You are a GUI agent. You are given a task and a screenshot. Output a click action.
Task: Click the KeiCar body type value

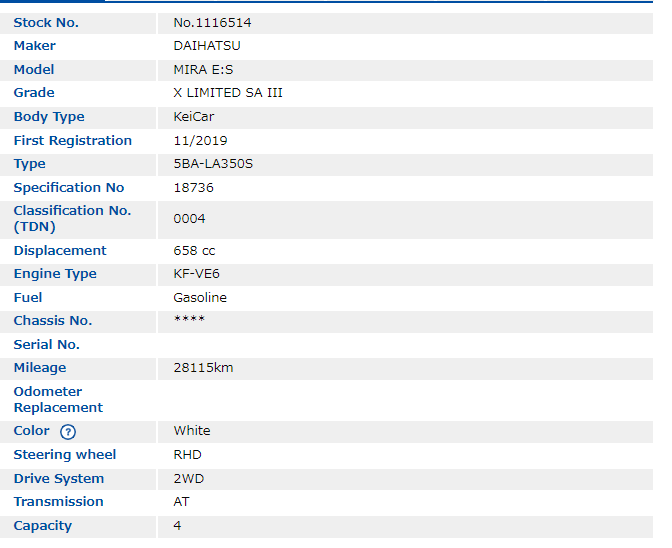pos(194,117)
